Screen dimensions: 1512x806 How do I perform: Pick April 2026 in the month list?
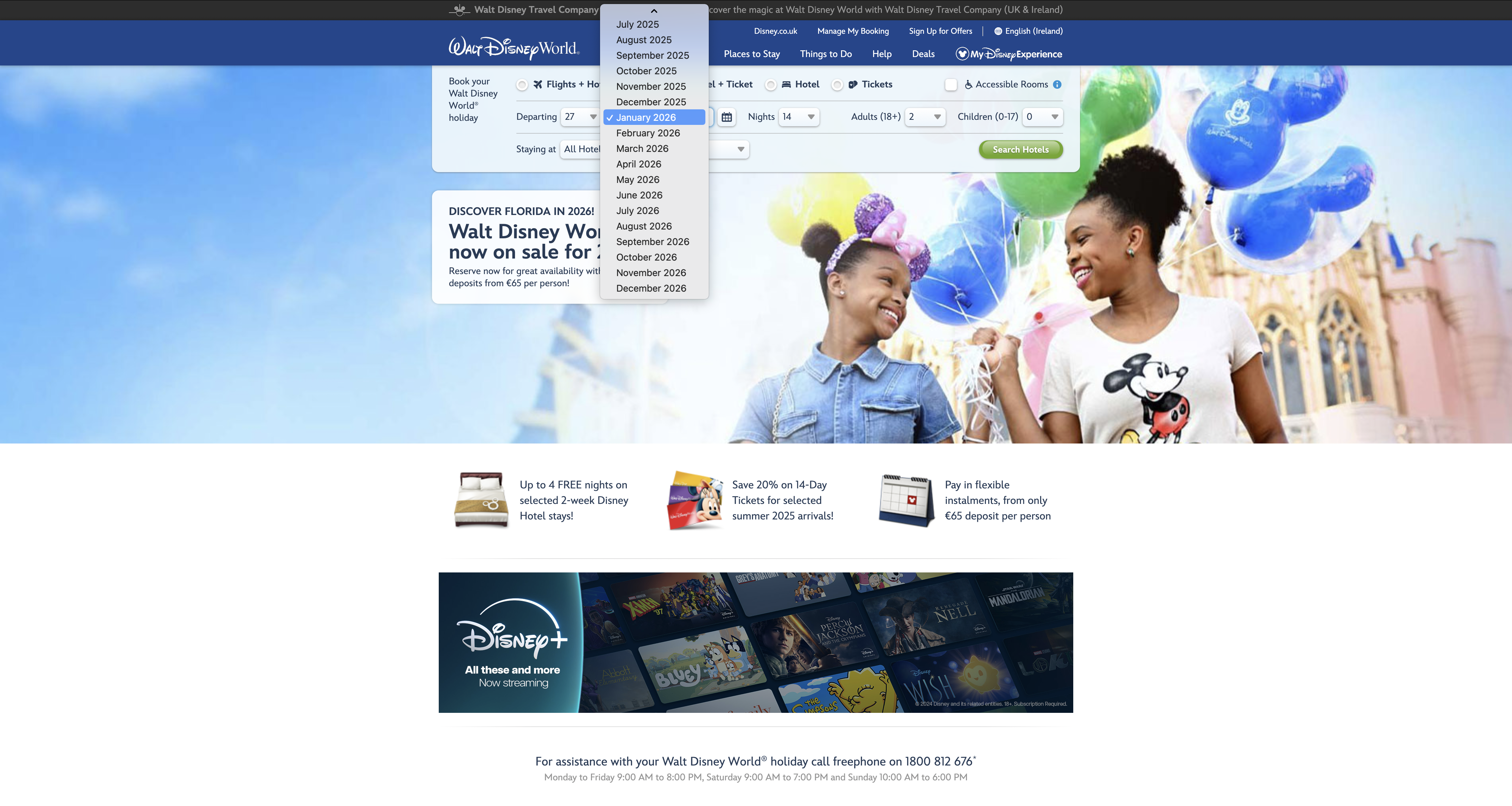coord(654,164)
